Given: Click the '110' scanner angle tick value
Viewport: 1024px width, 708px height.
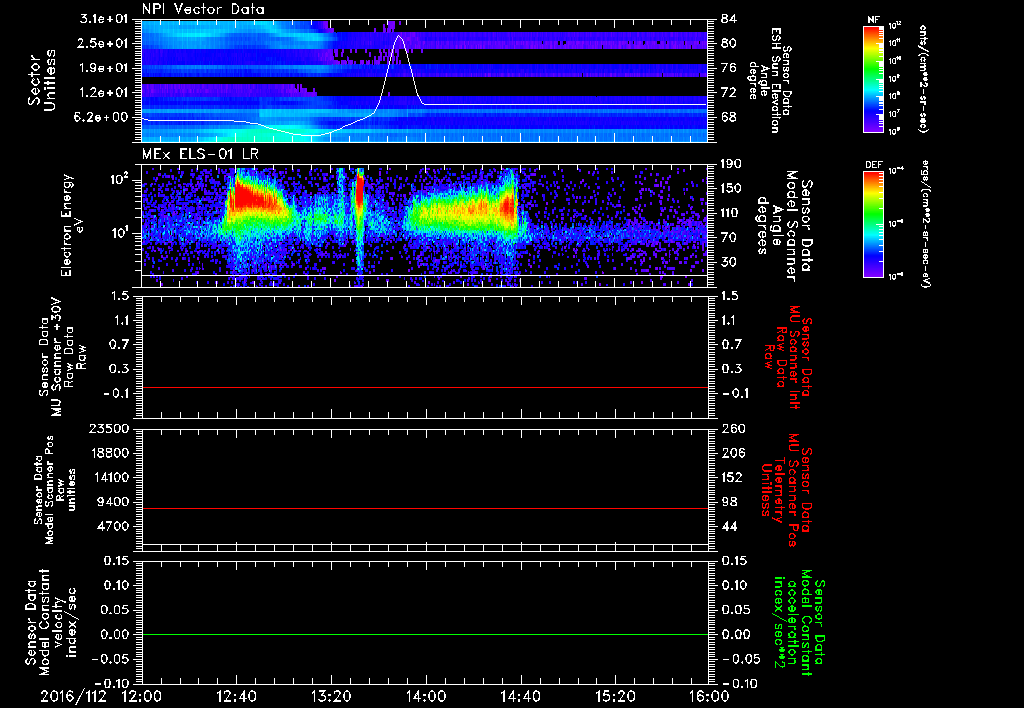Looking at the screenshot, I should (x=731, y=213).
